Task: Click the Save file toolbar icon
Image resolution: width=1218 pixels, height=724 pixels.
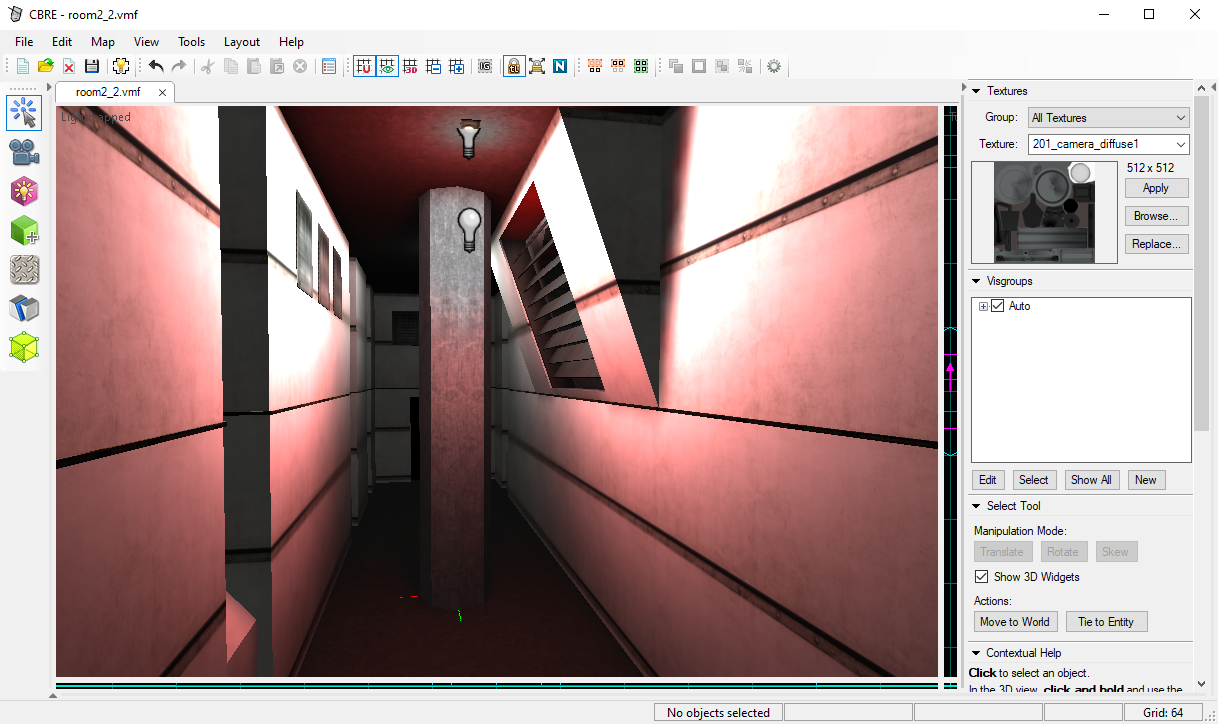Action: pyautogui.click(x=92, y=66)
